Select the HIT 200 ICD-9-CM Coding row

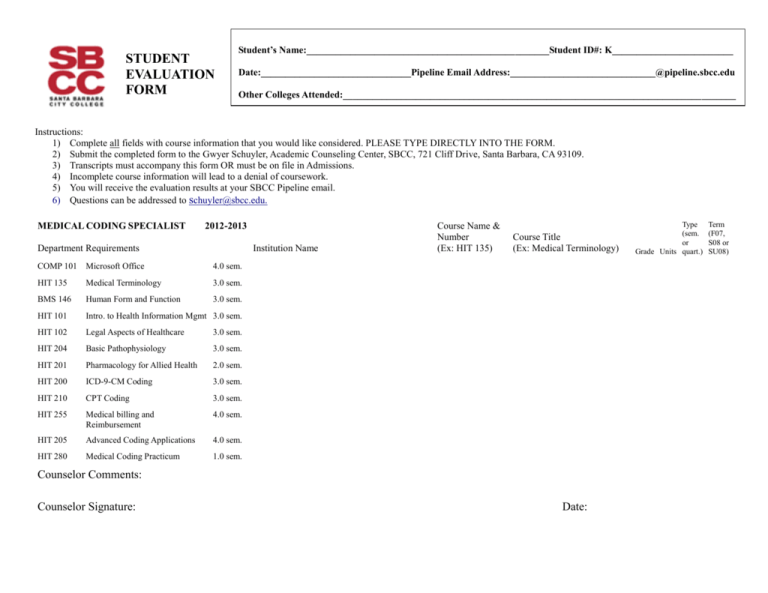click(140, 381)
